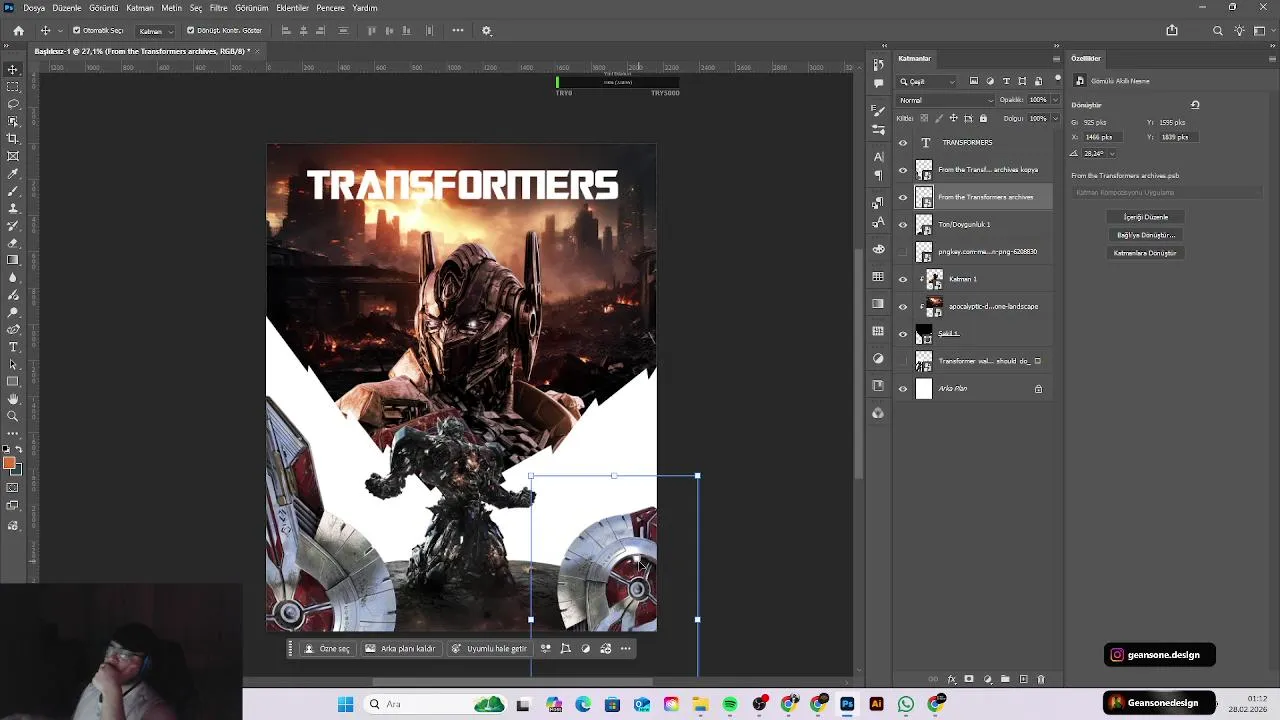Show the pngkey.com layer
The width and height of the screenshot is (1280, 720).
[x=903, y=252]
